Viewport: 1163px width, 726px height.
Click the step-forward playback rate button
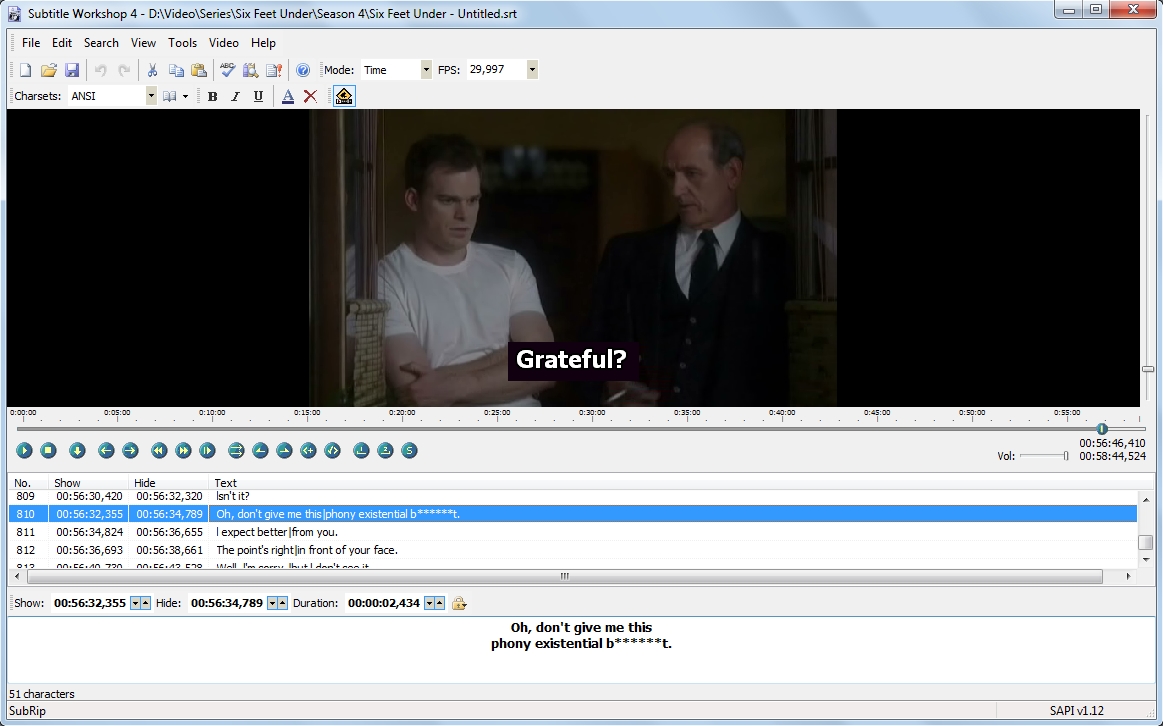[208, 450]
